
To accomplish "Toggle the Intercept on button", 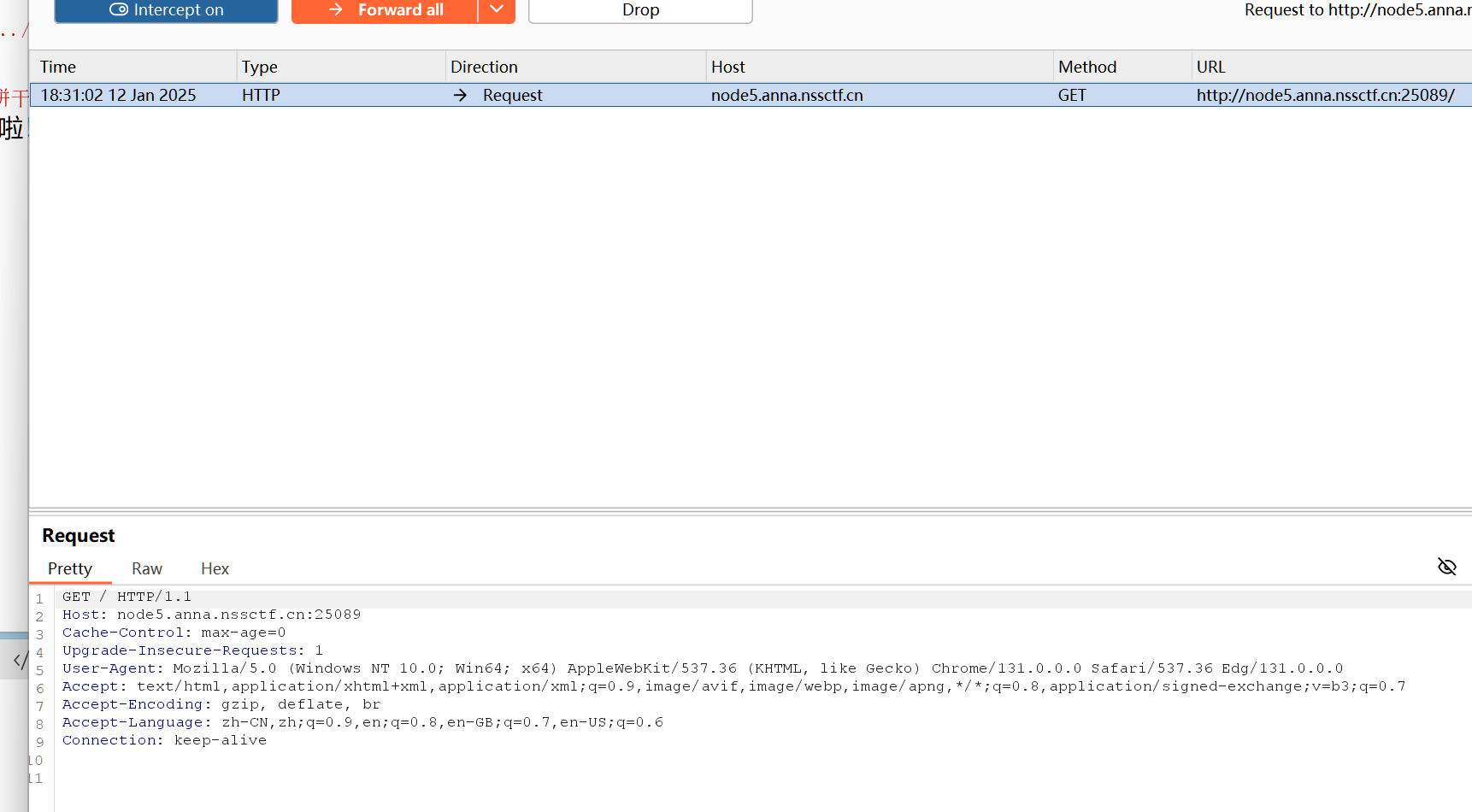I will [x=166, y=10].
